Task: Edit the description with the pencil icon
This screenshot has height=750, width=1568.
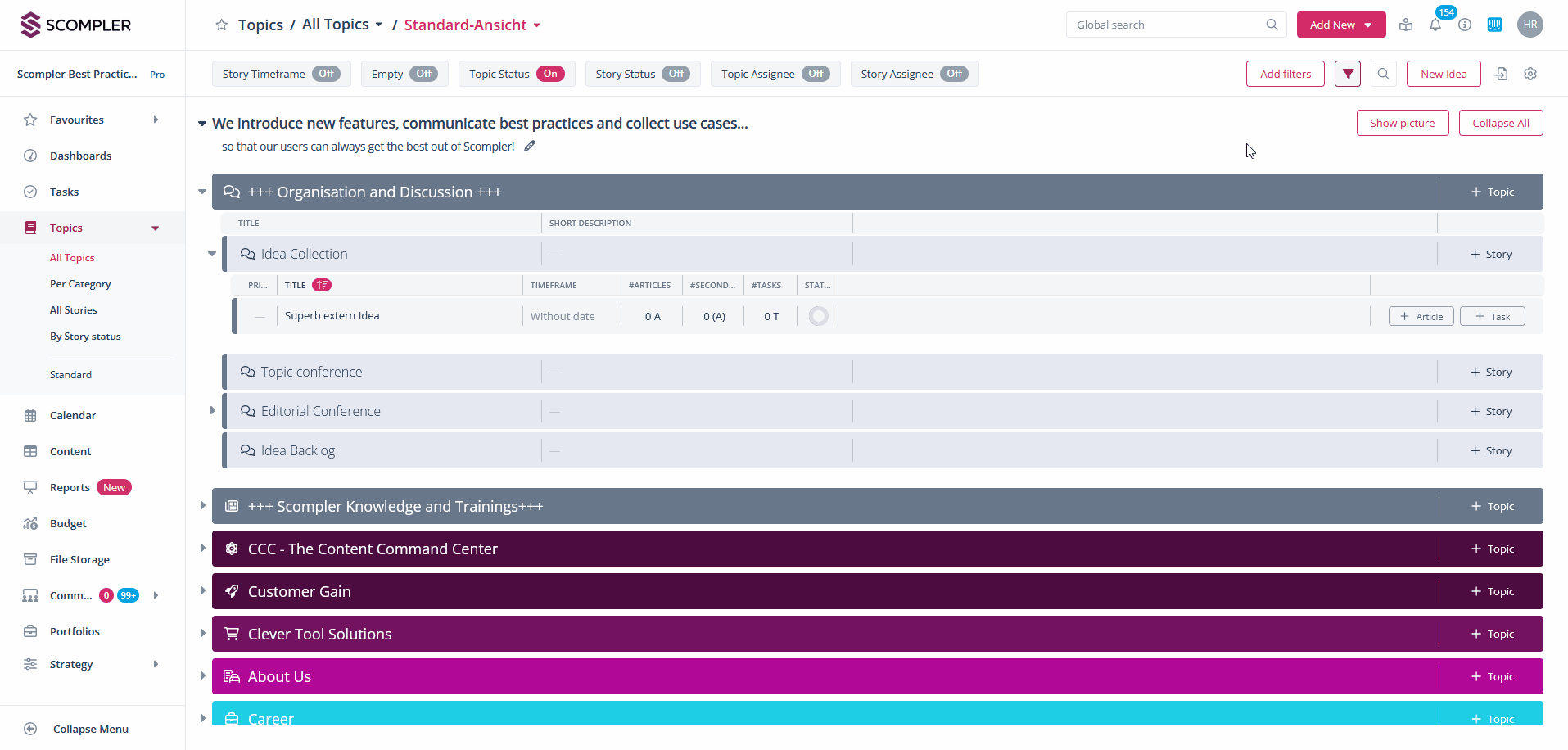Action: [x=530, y=147]
